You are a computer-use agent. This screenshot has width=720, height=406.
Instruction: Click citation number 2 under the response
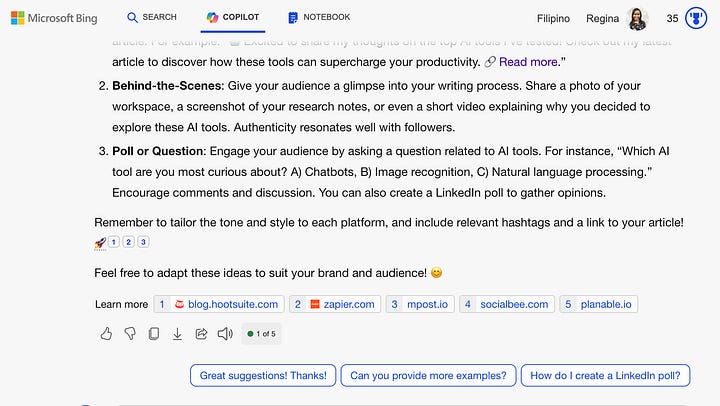tap(129, 242)
